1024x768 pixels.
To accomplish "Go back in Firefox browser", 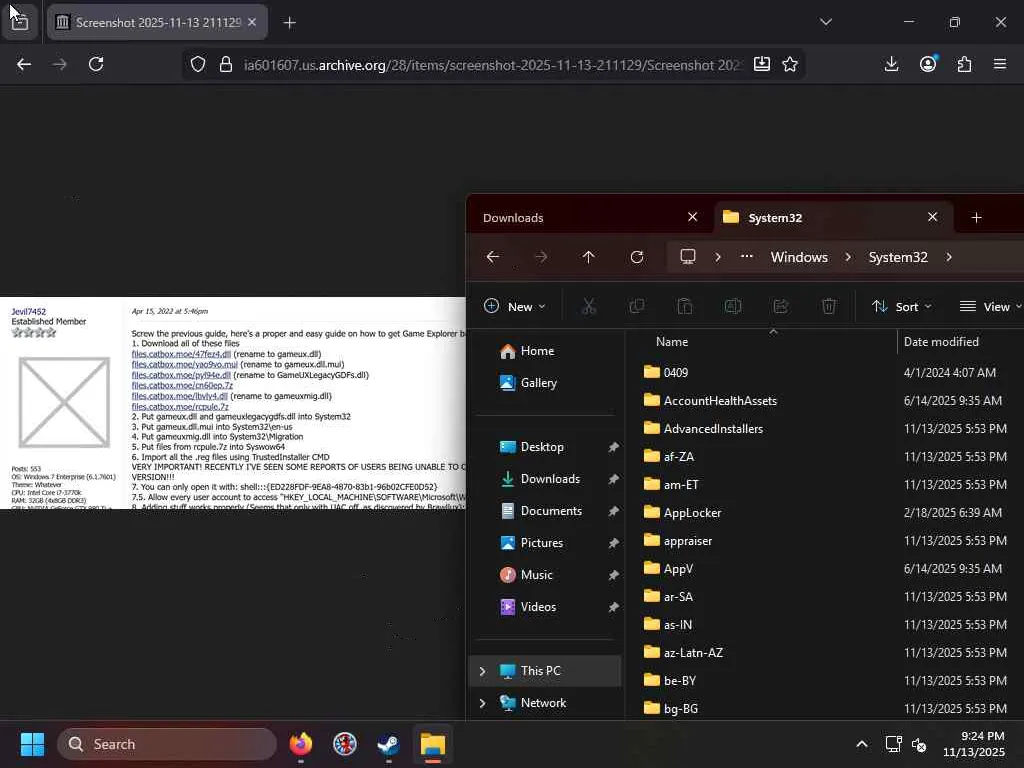I will tap(24, 64).
